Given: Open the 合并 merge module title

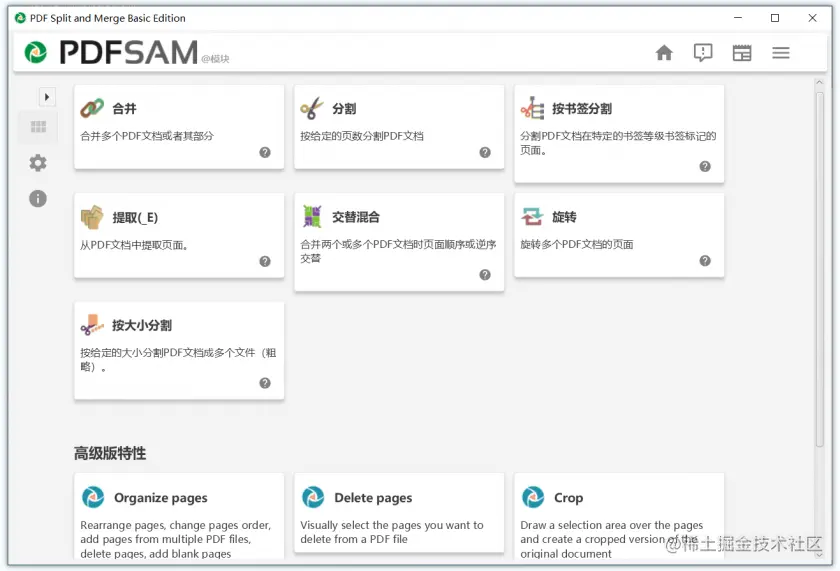Looking at the screenshot, I should pos(124,109).
